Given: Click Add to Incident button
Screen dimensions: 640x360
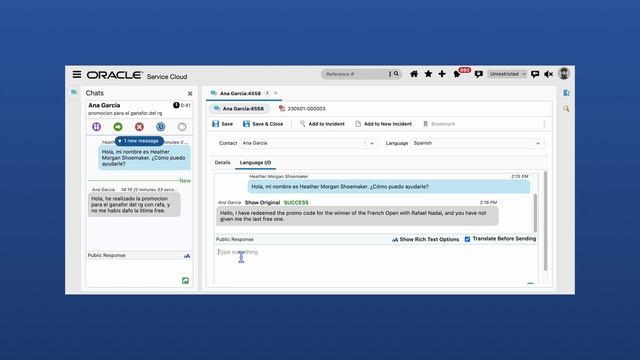Looking at the screenshot, I should pyautogui.click(x=322, y=124).
